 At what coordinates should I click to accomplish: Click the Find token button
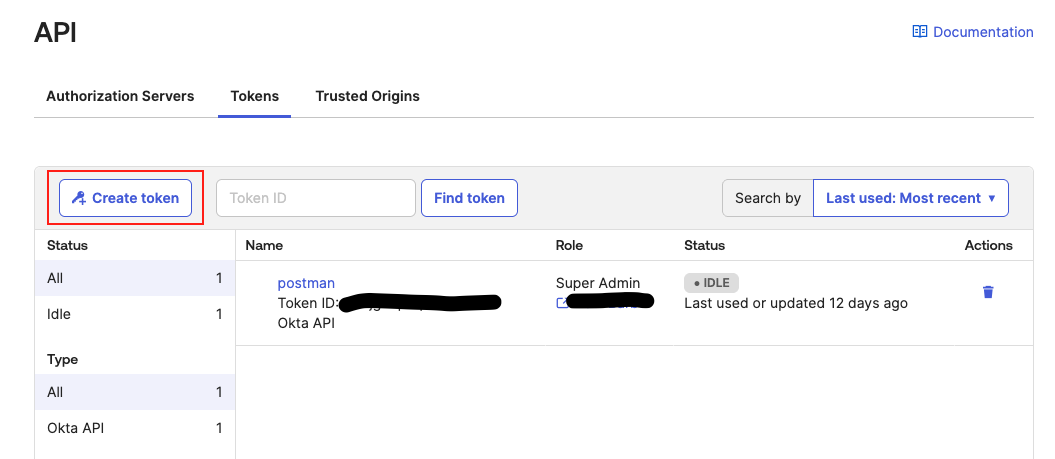tap(469, 198)
